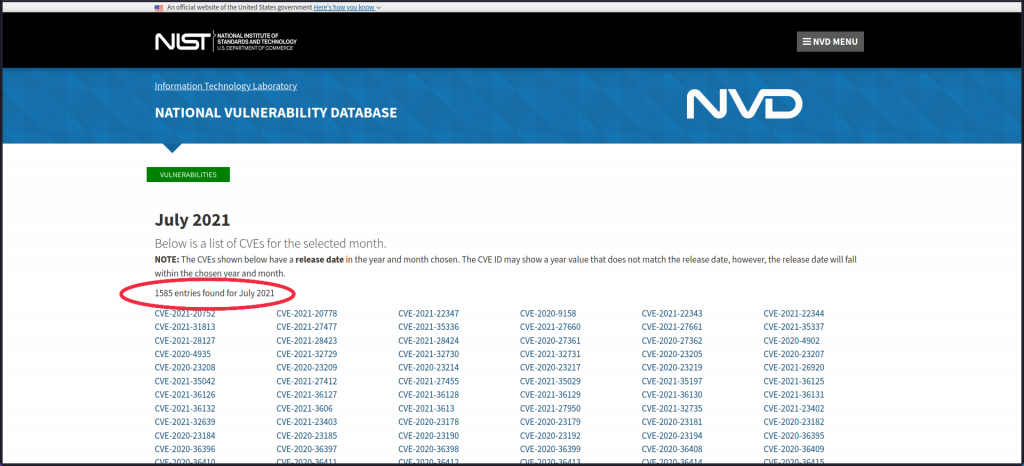Open the CVE-2020-9158 entry
The width and height of the screenshot is (1024, 466).
[x=547, y=313]
